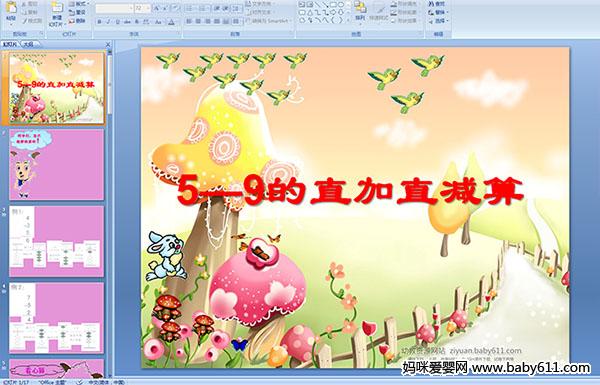
Task: Select the rectangle shape in shapes gallery
Action: [334, 4]
